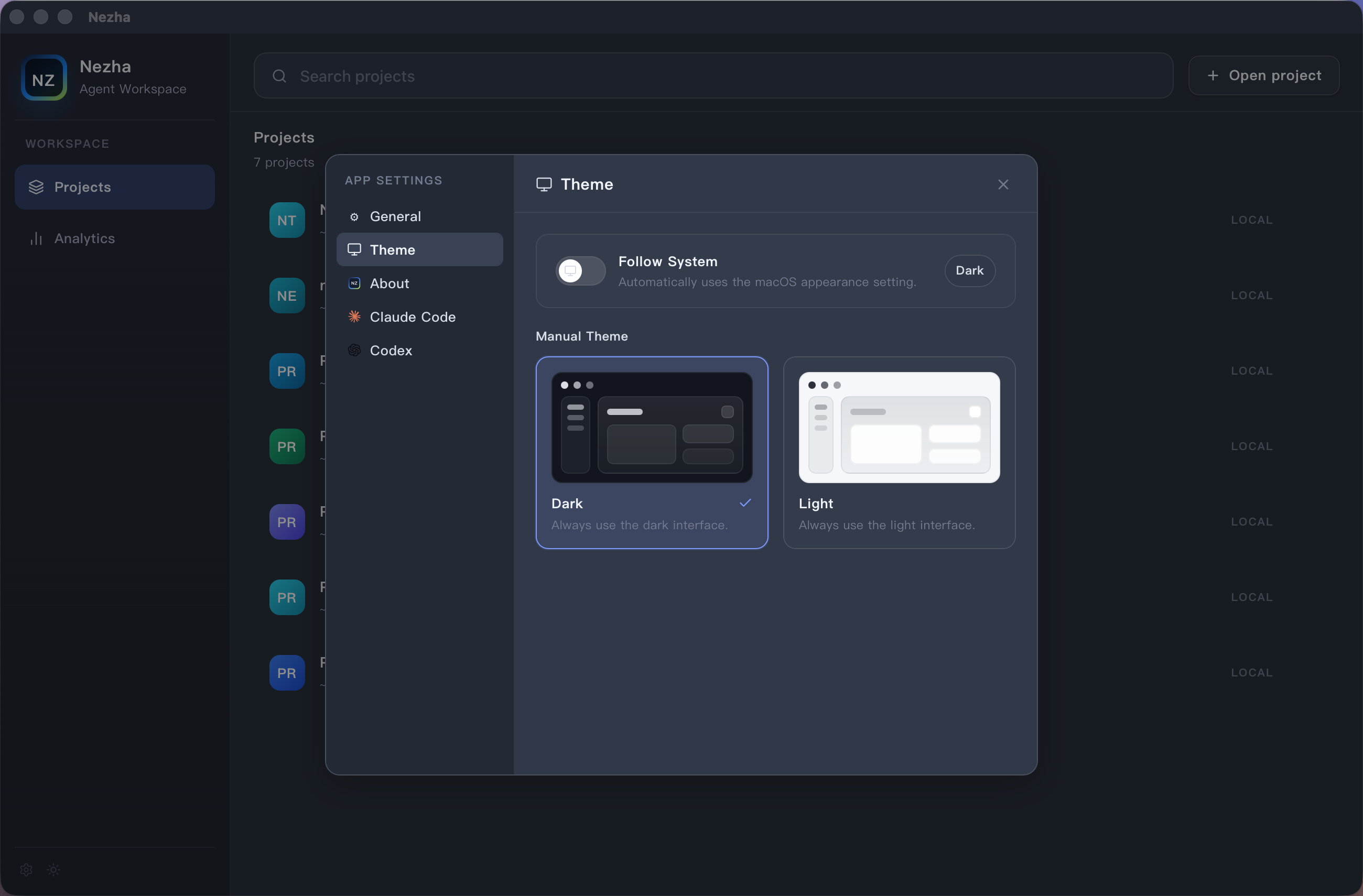Screen dimensions: 1363x896
Task: Click the monitor icon beside the Theme heading
Action: pos(544,184)
